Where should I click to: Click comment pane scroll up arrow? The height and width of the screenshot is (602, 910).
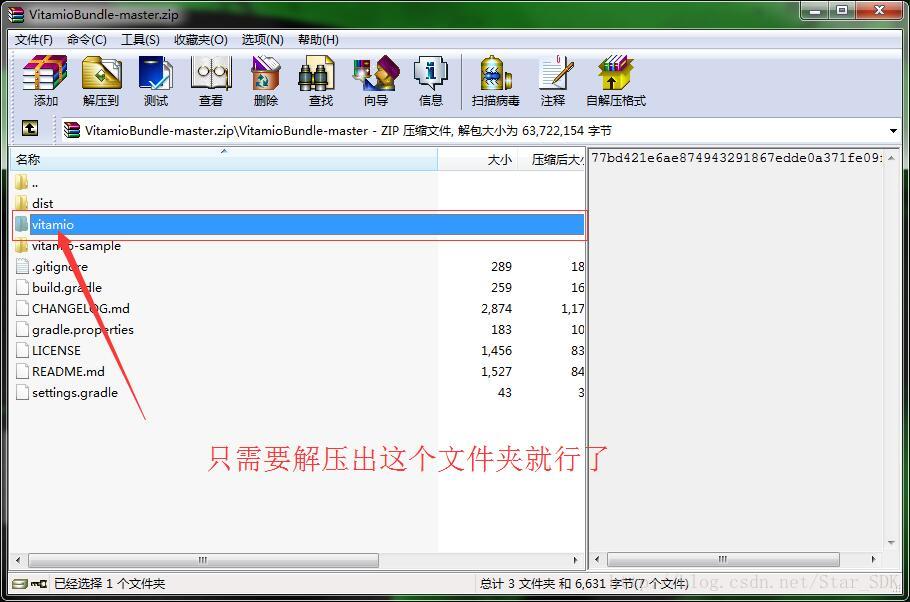coord(891,157)
